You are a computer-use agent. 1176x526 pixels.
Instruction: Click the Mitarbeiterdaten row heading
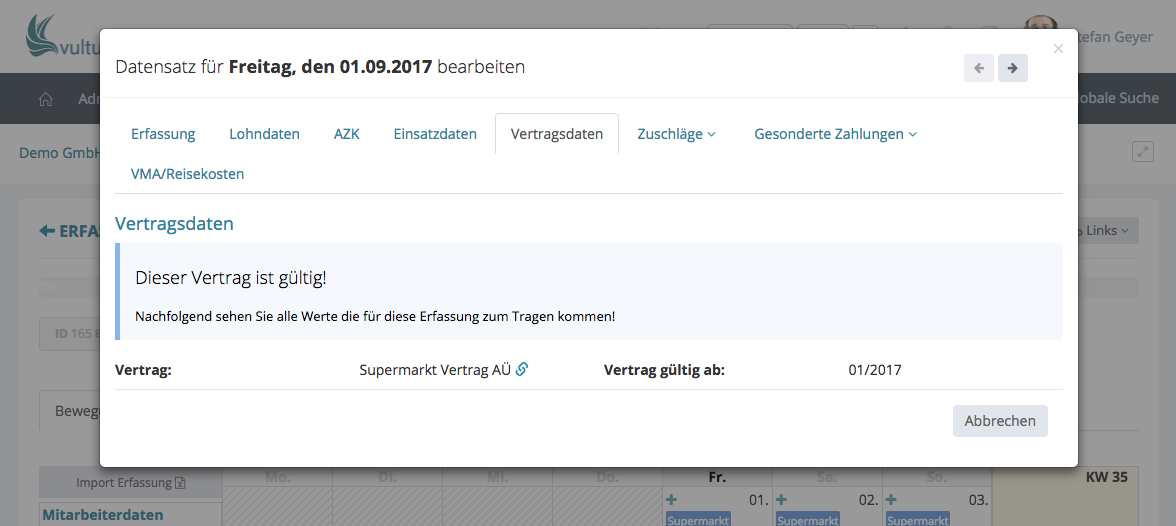(x=102, y=516)
